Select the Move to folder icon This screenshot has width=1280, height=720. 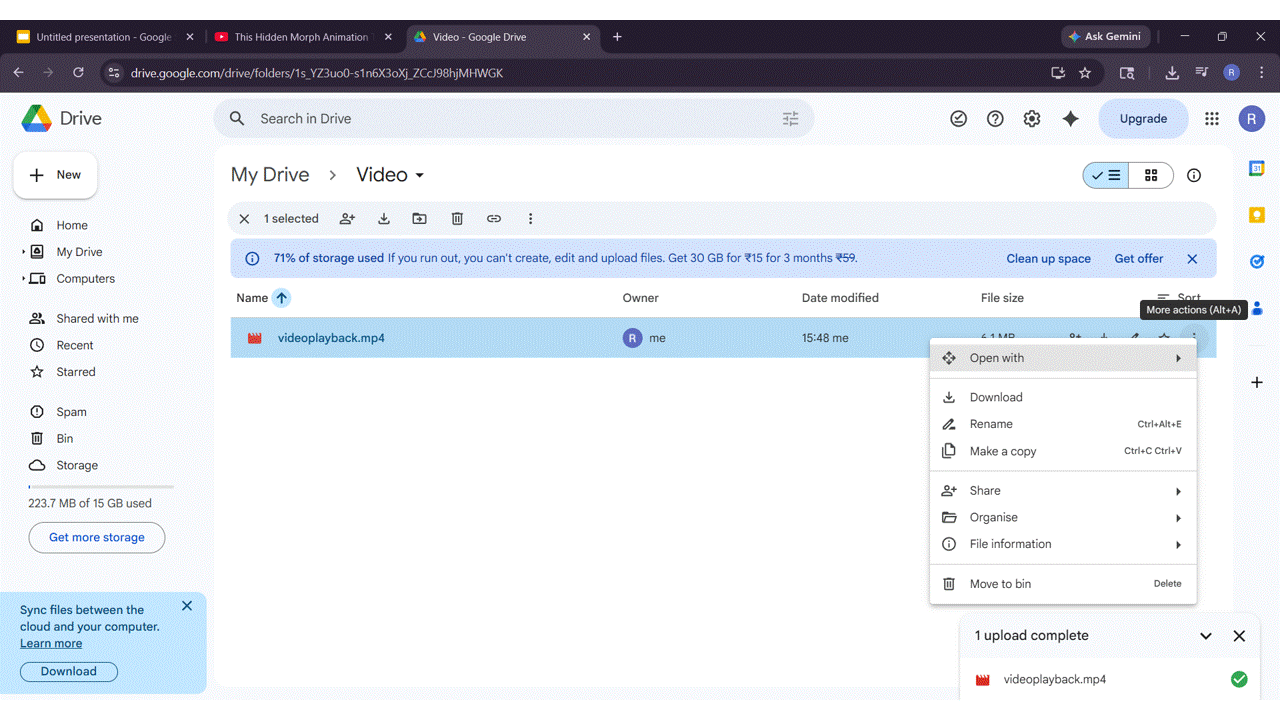pyautogui.click(x=419, y=218)
